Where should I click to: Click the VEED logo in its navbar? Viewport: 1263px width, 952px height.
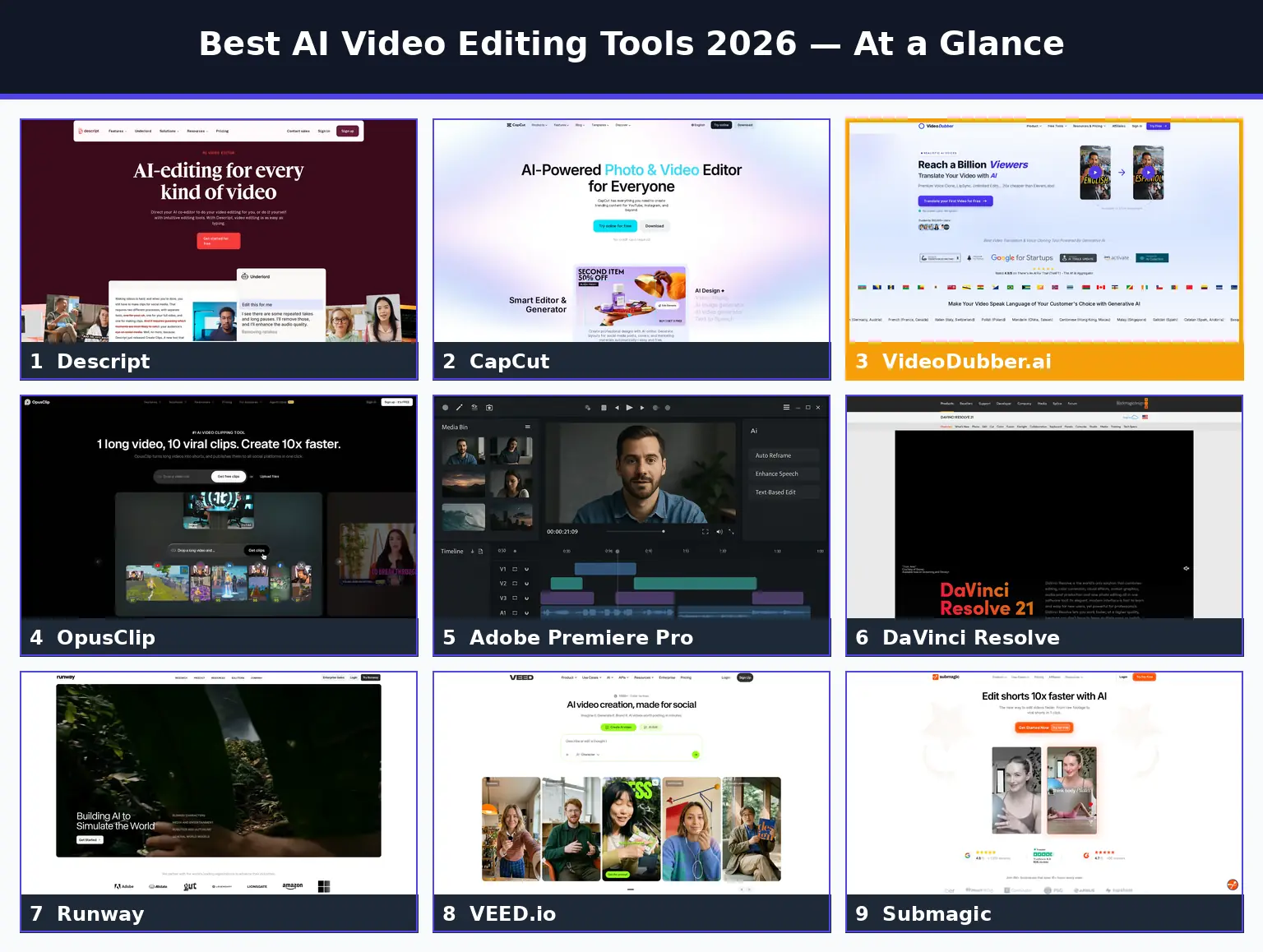[521, 677]
